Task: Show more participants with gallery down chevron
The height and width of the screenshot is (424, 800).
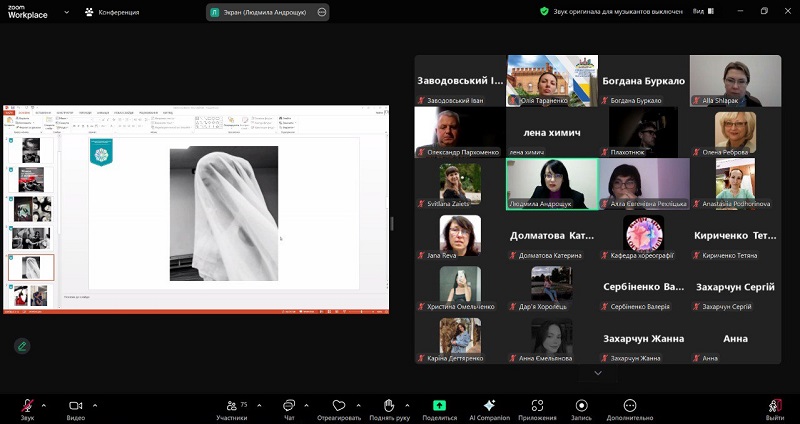Action: tap(598, 373)
